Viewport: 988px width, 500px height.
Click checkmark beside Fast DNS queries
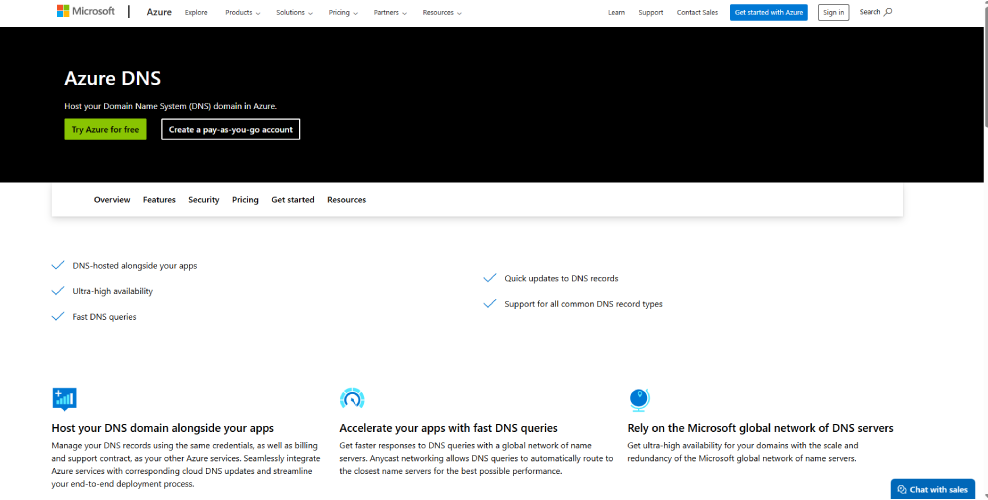58,316
